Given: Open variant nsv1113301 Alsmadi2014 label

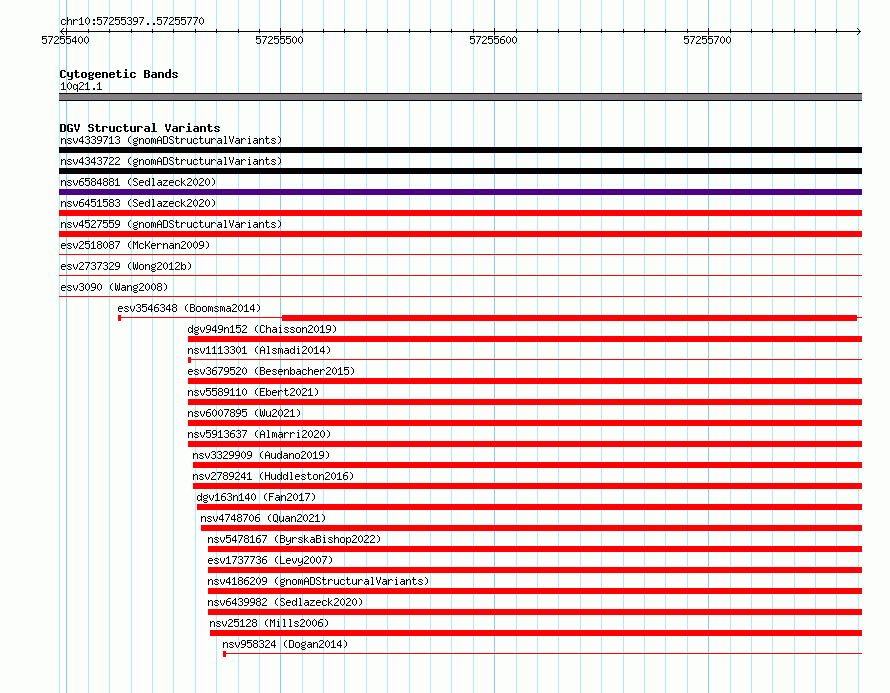Looking at the screenshot, I should 259,350.
